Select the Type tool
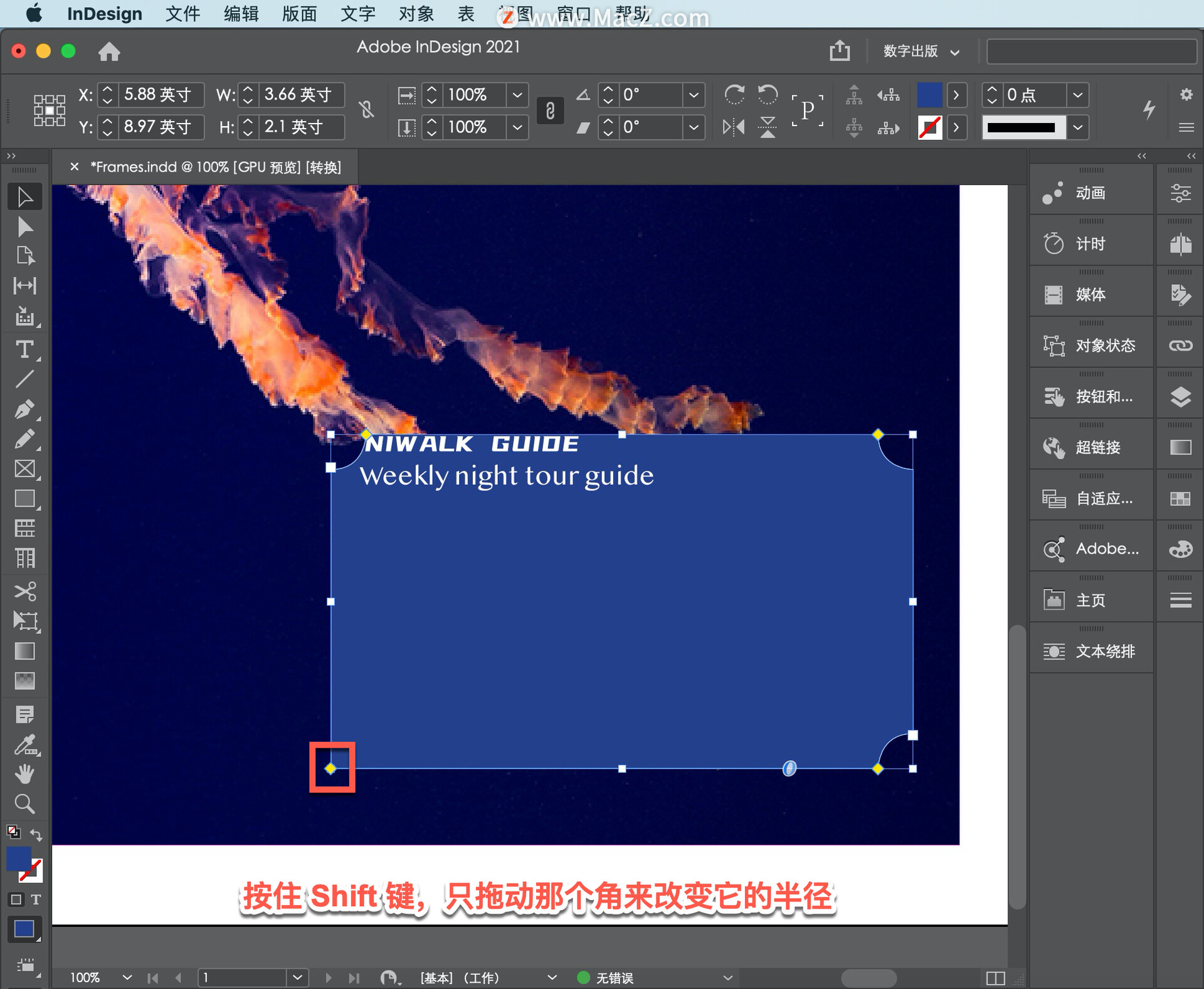Screen dimensions: 1204x989 (x=24, y=349)
